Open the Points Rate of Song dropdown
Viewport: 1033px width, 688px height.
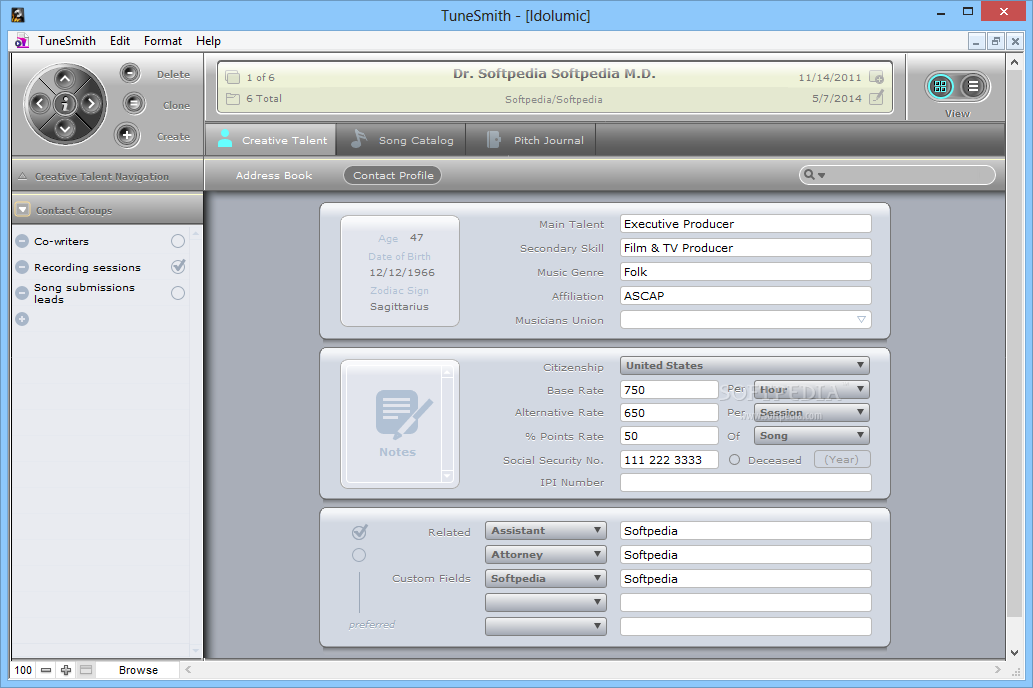[812, 436]
